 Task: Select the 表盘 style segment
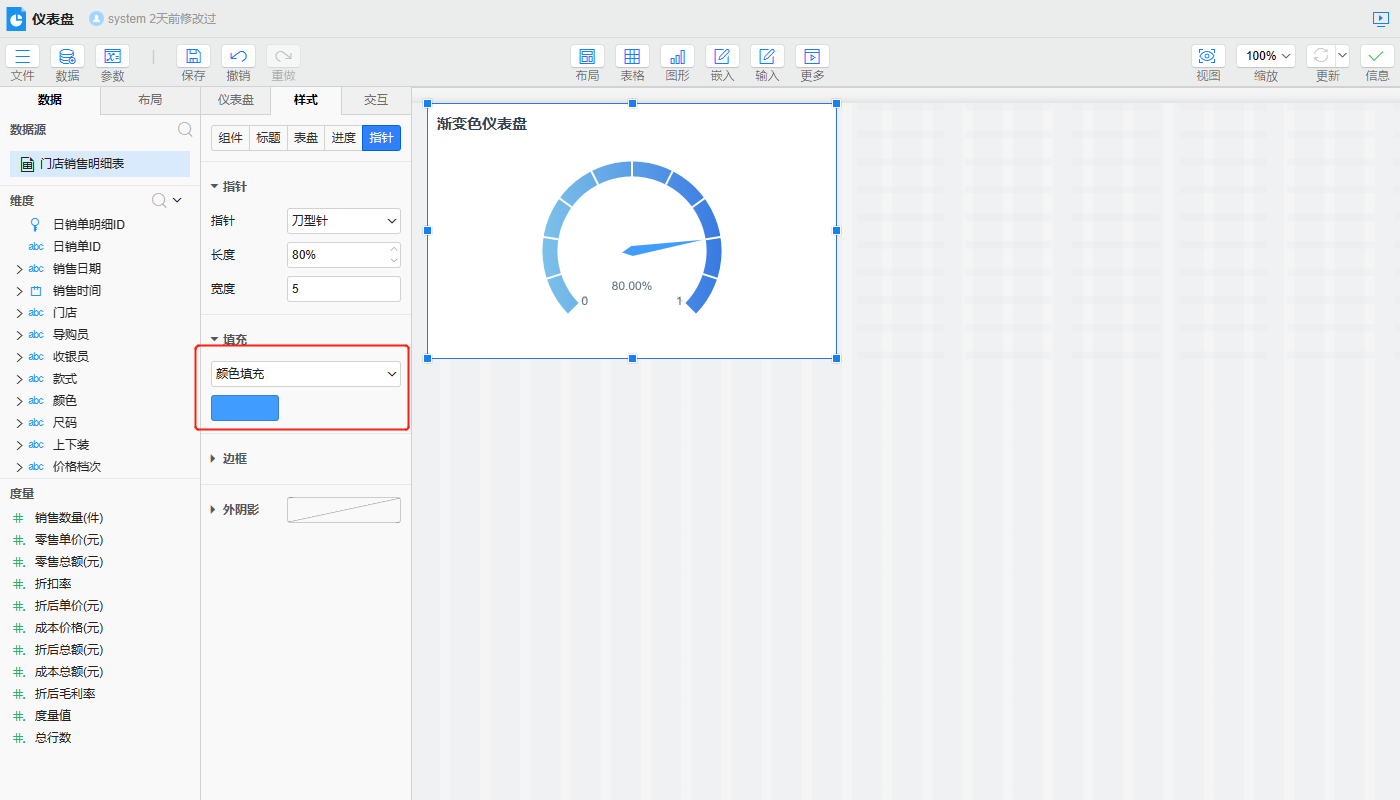pyautogui.click(x=306, y=138)
